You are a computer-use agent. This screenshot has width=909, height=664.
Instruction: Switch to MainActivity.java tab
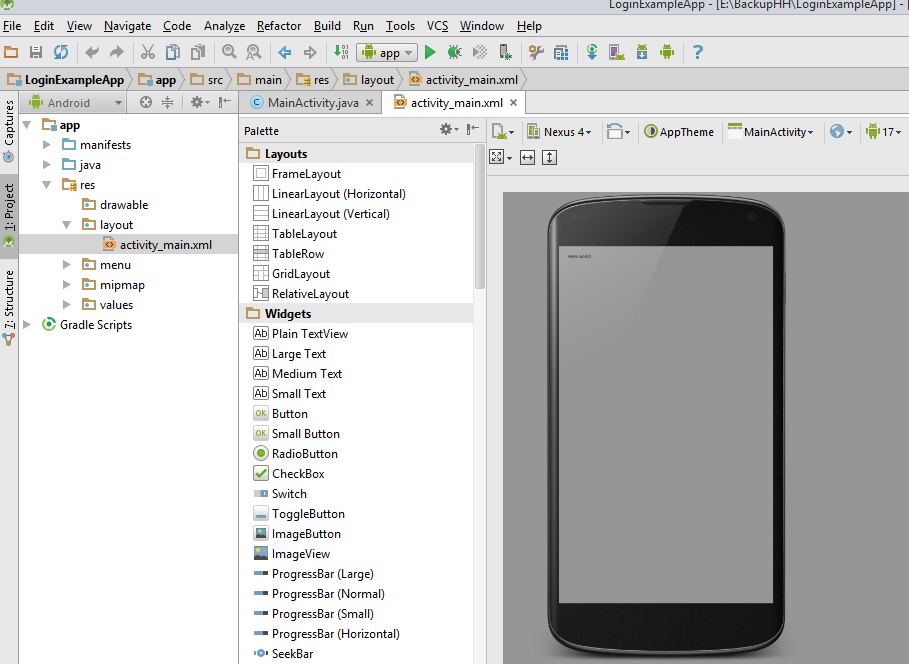click(x=312, y=102)
